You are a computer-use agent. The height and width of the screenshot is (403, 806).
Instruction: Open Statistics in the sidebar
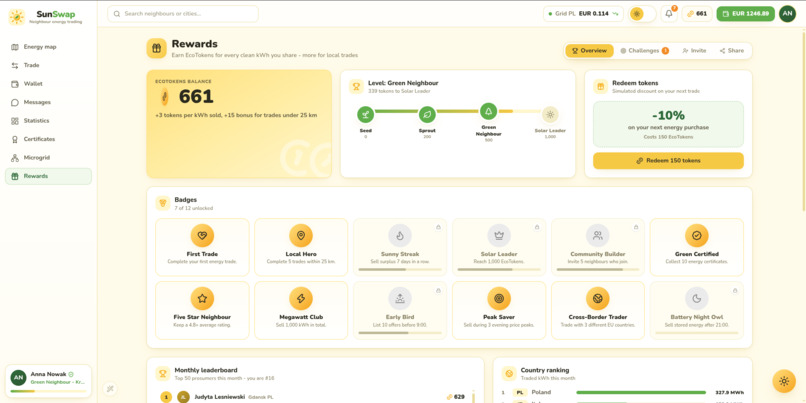48,121
